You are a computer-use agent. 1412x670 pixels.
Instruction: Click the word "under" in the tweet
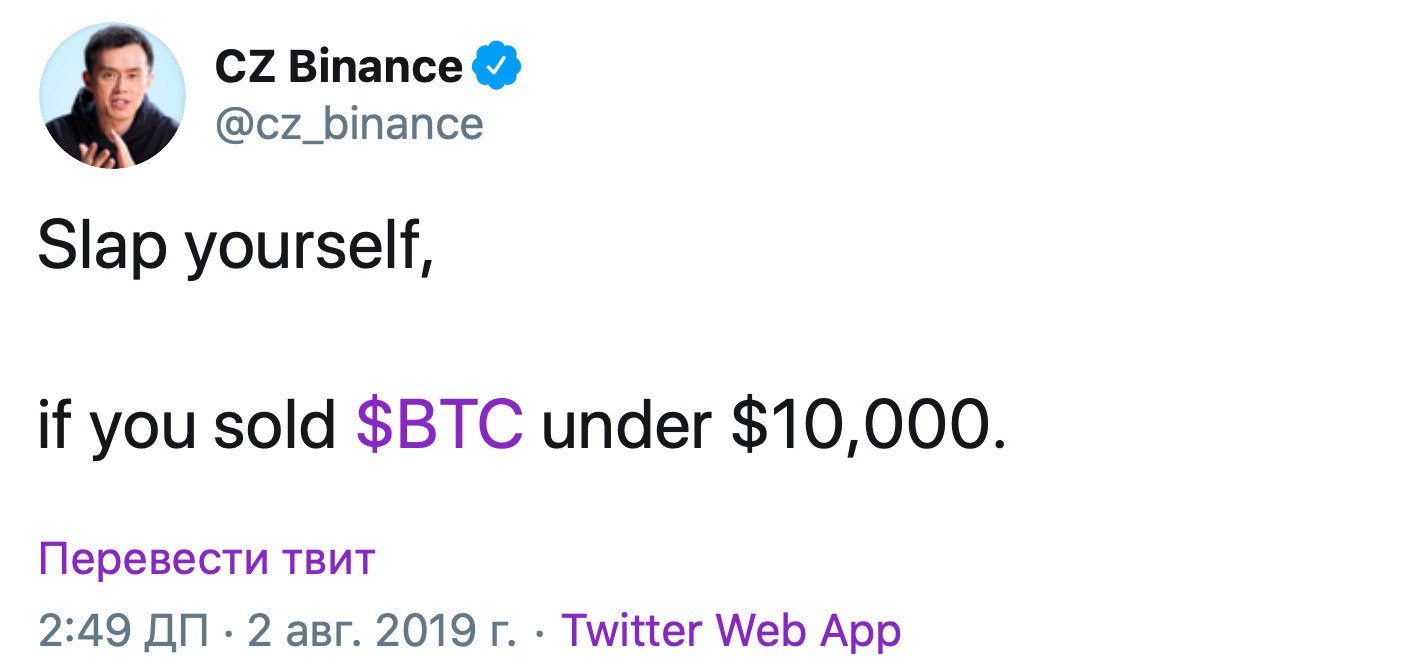(627, 426)
